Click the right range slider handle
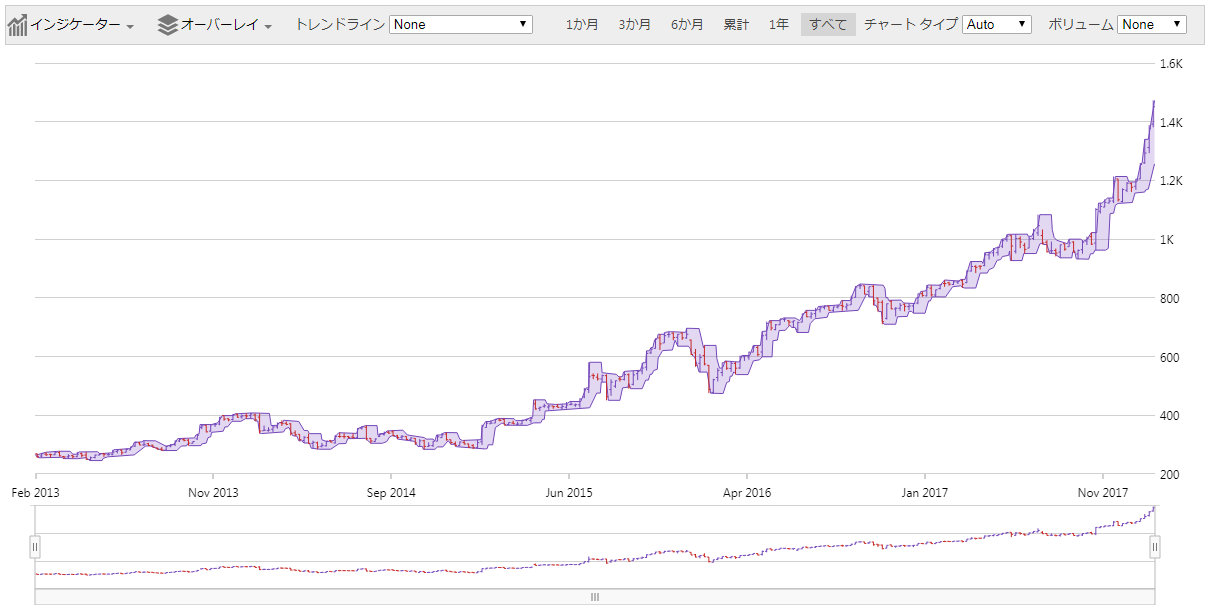This screenshot has width=1210, height=610. 1155,547
